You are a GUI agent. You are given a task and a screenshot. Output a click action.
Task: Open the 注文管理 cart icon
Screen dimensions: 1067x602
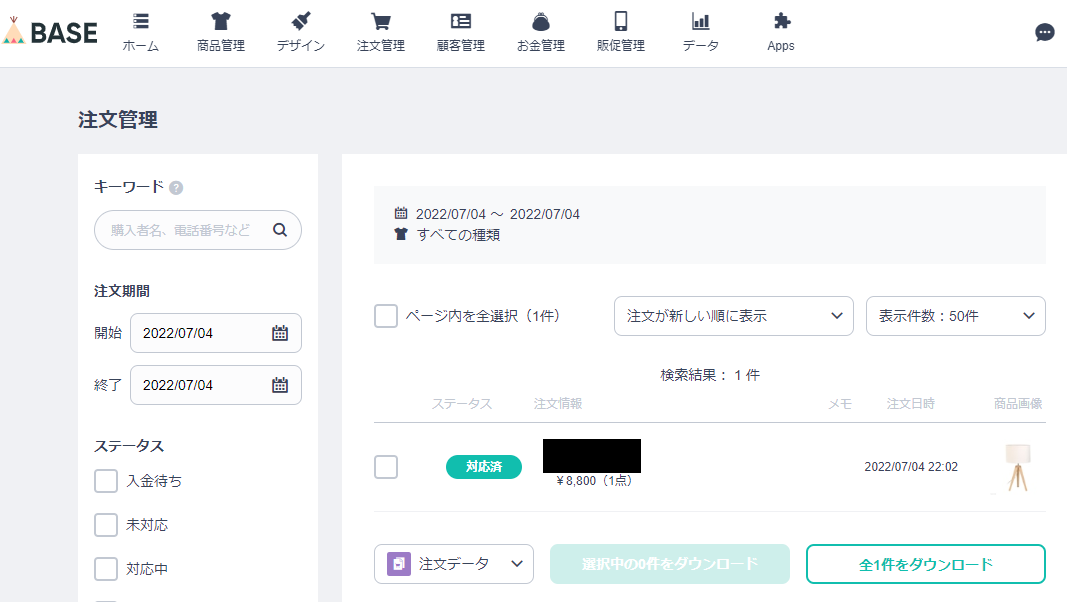pyautogui.click(x=380, y=22)
